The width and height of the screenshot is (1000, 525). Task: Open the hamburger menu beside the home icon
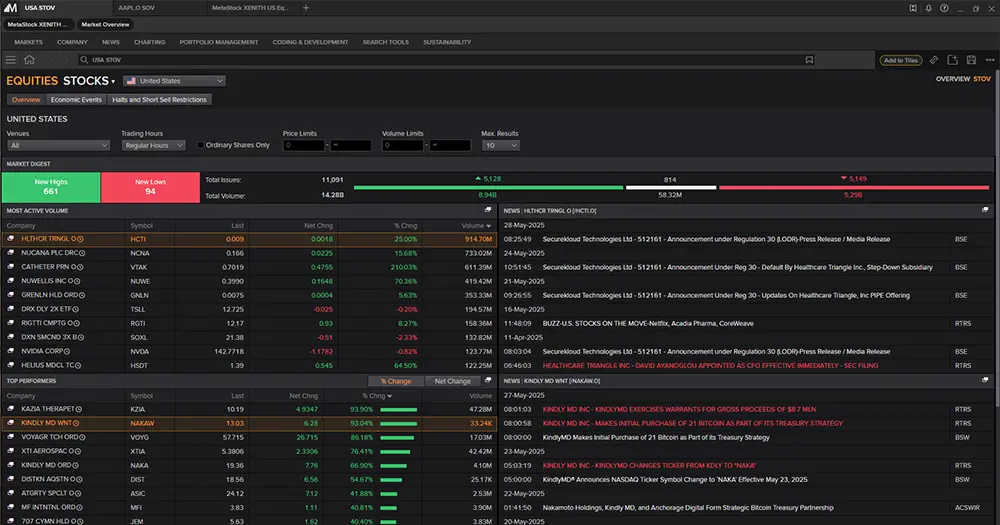click(11, 60)
